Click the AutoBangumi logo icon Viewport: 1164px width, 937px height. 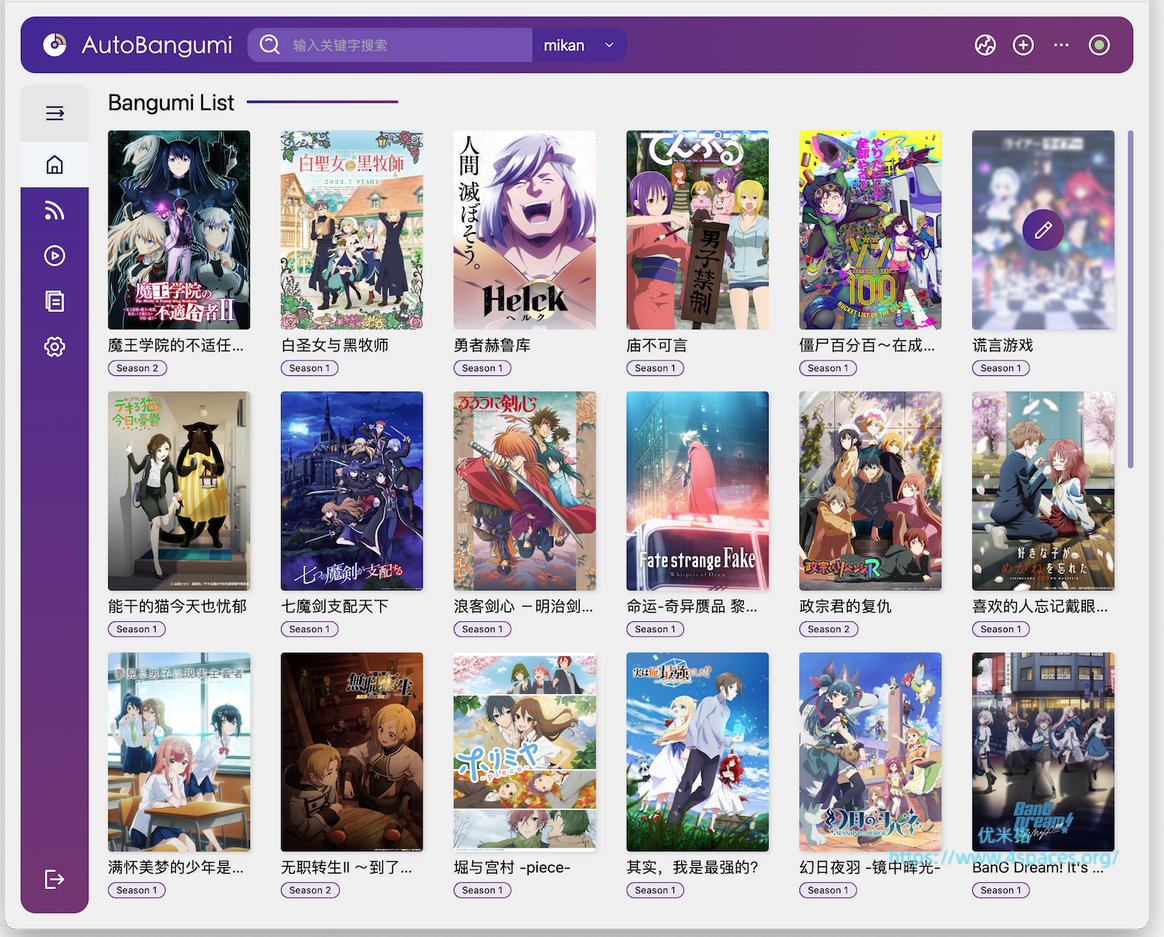(x=55, y=45)
